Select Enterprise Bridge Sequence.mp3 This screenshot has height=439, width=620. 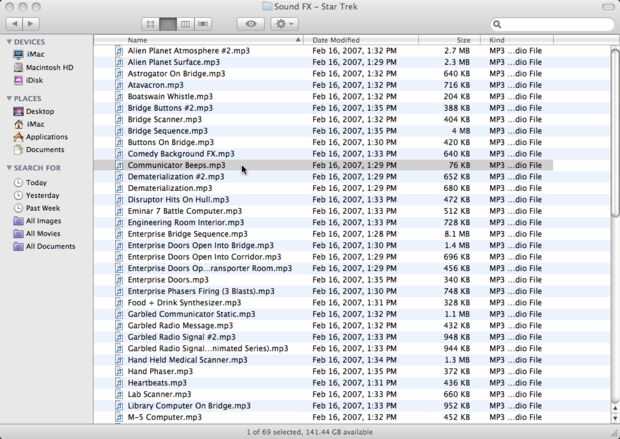click(x=187, y=234)
